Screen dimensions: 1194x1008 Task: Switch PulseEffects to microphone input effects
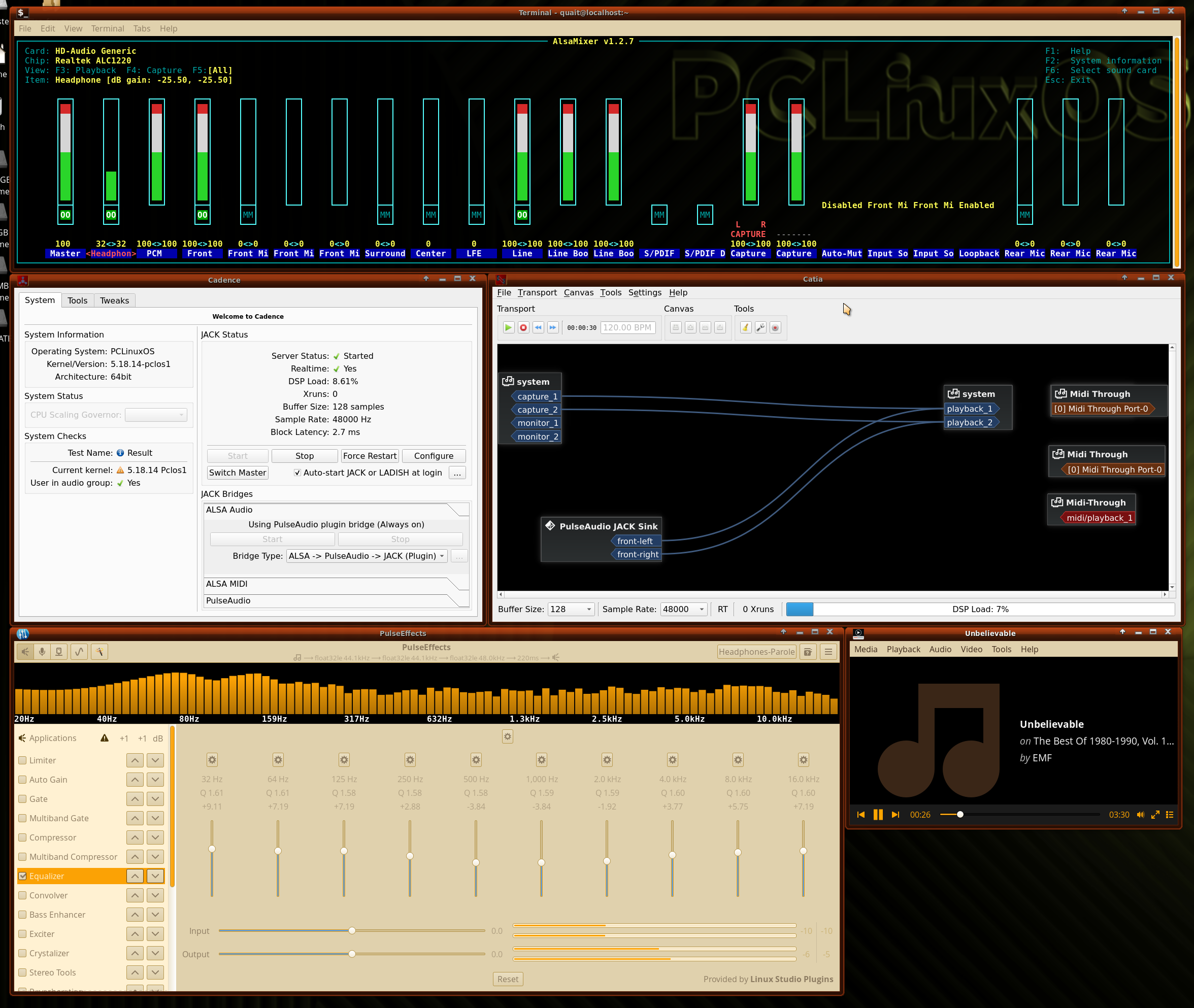[x=42, y=651]
